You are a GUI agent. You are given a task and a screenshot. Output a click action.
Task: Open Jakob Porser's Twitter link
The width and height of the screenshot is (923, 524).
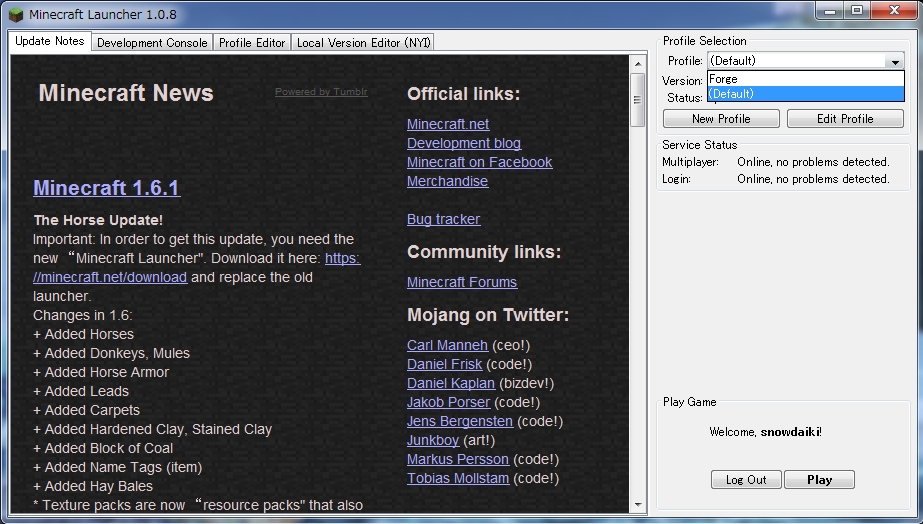pos(449,402)
